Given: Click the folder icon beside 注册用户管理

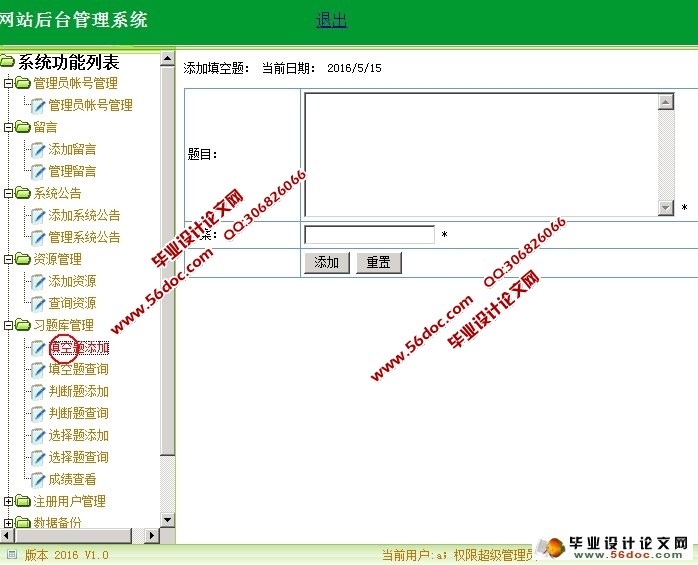Looking at the screenshot, I should point(22,501).
